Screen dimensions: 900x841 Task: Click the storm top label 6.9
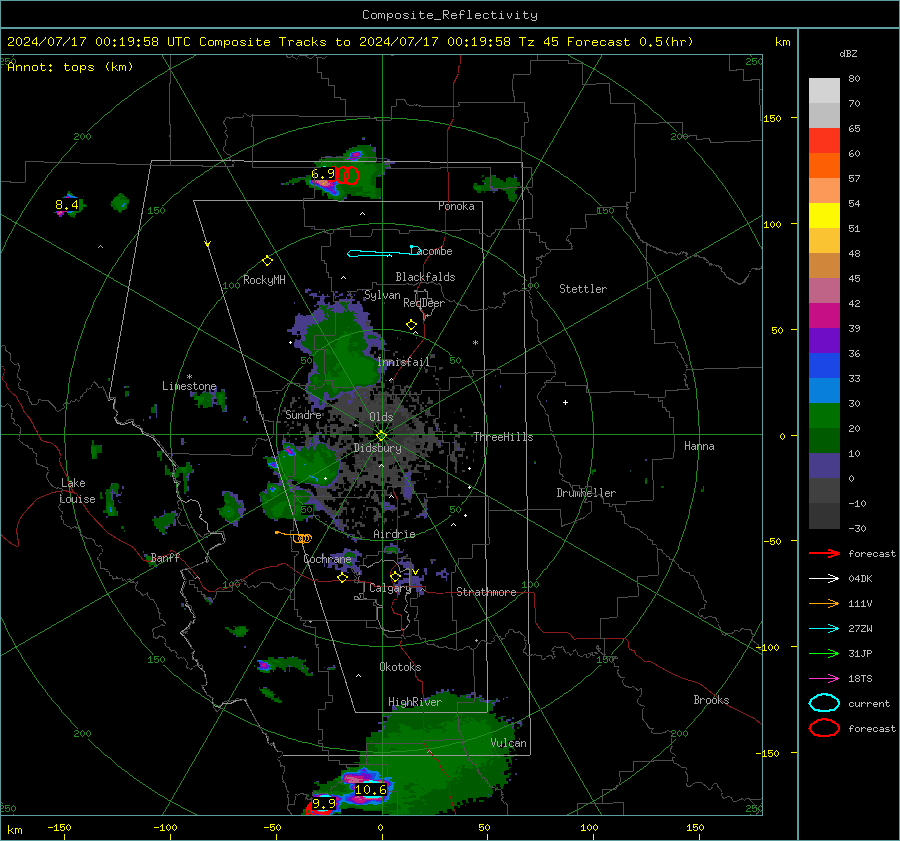(x=323, y=173)
